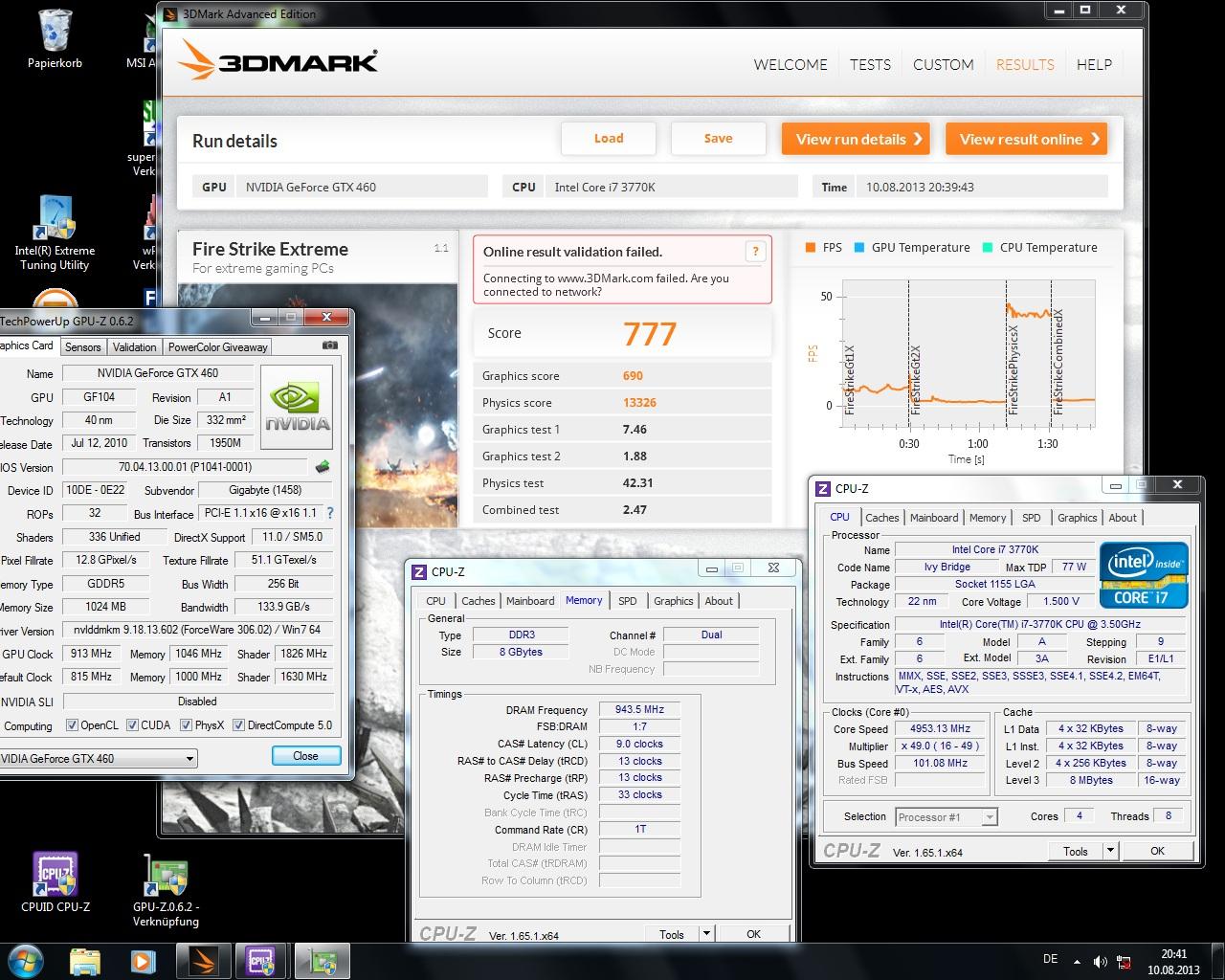Click the 3DMark title bar icon
Screen dimensions: 1225x980
point(170,13)
